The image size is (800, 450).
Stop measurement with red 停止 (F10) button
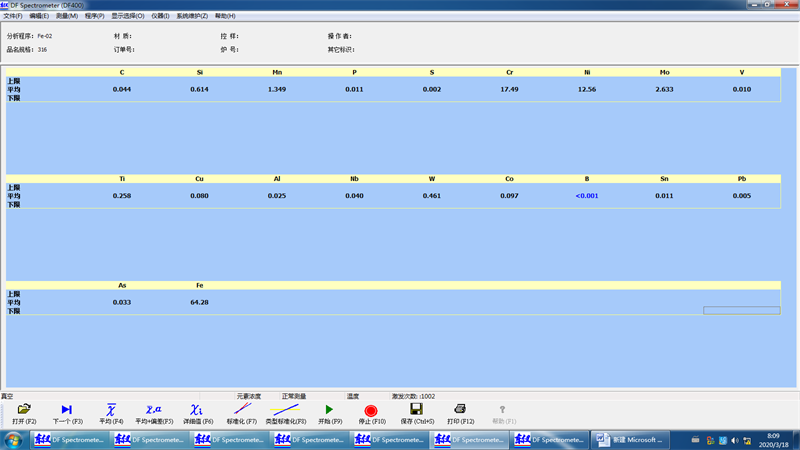click(371, 411)
